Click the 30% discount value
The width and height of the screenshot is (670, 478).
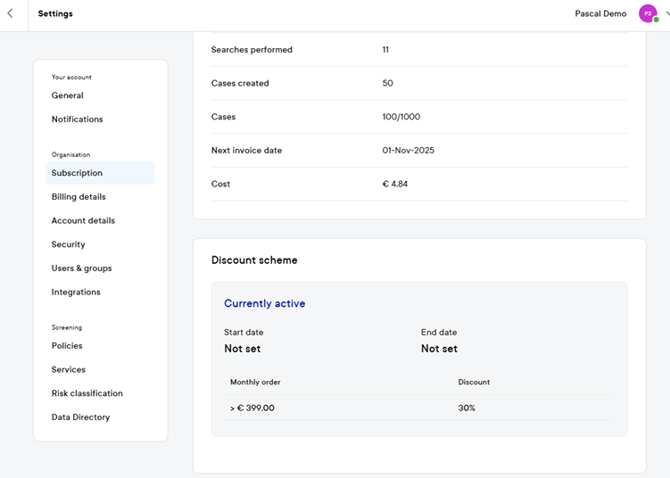pos(467,408)
